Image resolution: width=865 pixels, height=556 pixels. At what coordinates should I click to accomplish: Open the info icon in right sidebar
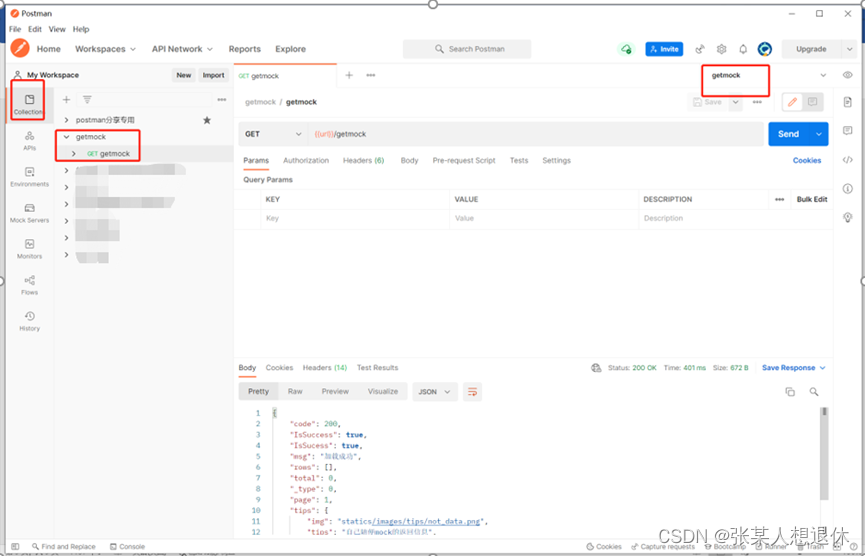(848, 189)
